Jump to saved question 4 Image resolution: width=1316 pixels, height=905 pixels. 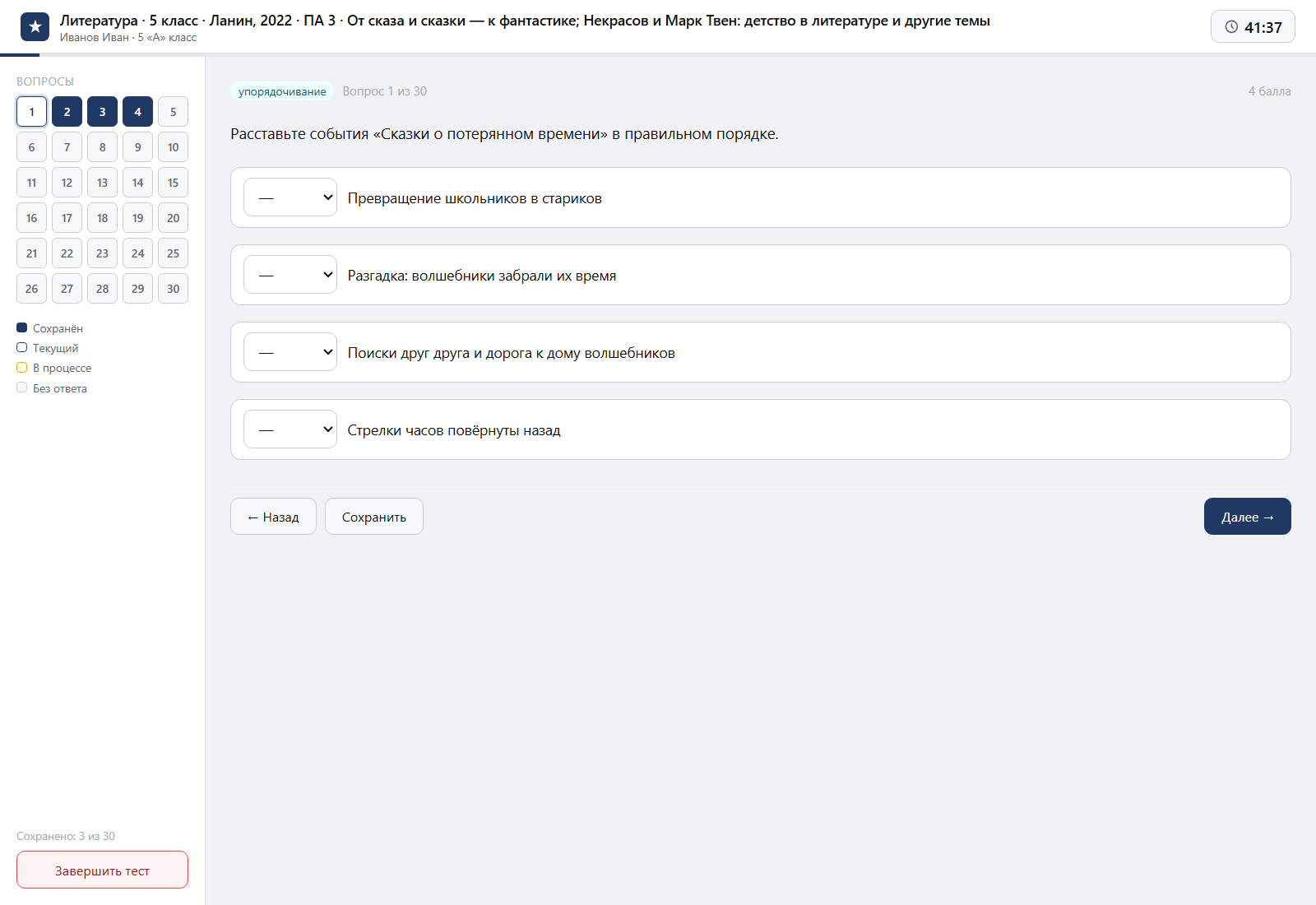point(137,112)
